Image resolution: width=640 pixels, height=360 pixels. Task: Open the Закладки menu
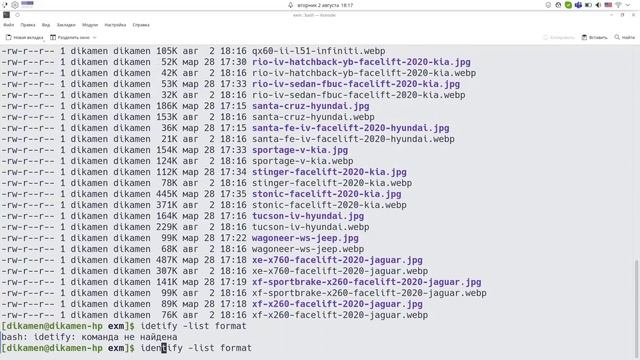(66, 25)
